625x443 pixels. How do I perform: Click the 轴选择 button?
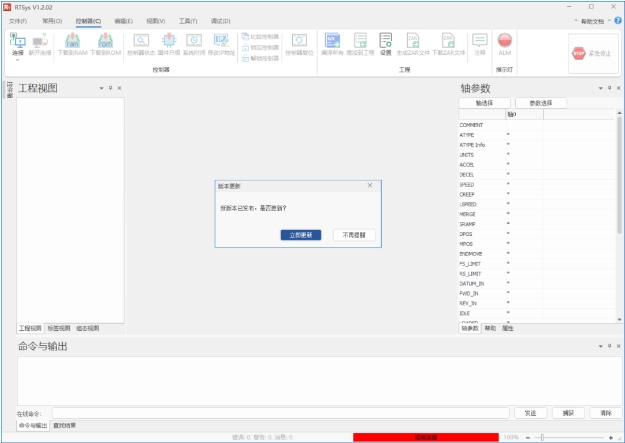coord(485,103)
